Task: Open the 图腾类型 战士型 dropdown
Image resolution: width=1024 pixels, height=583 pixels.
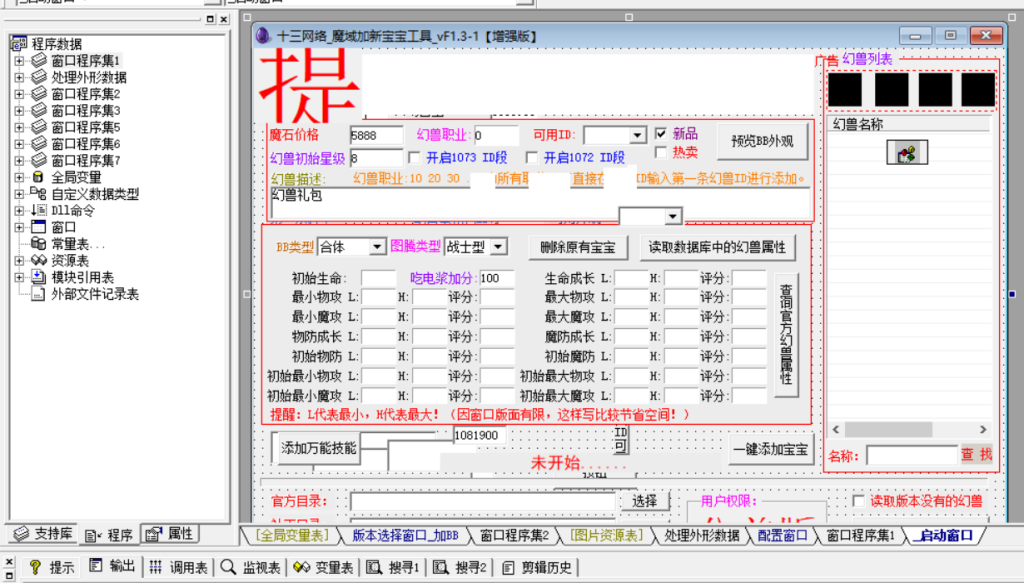Action: (498, 247)
